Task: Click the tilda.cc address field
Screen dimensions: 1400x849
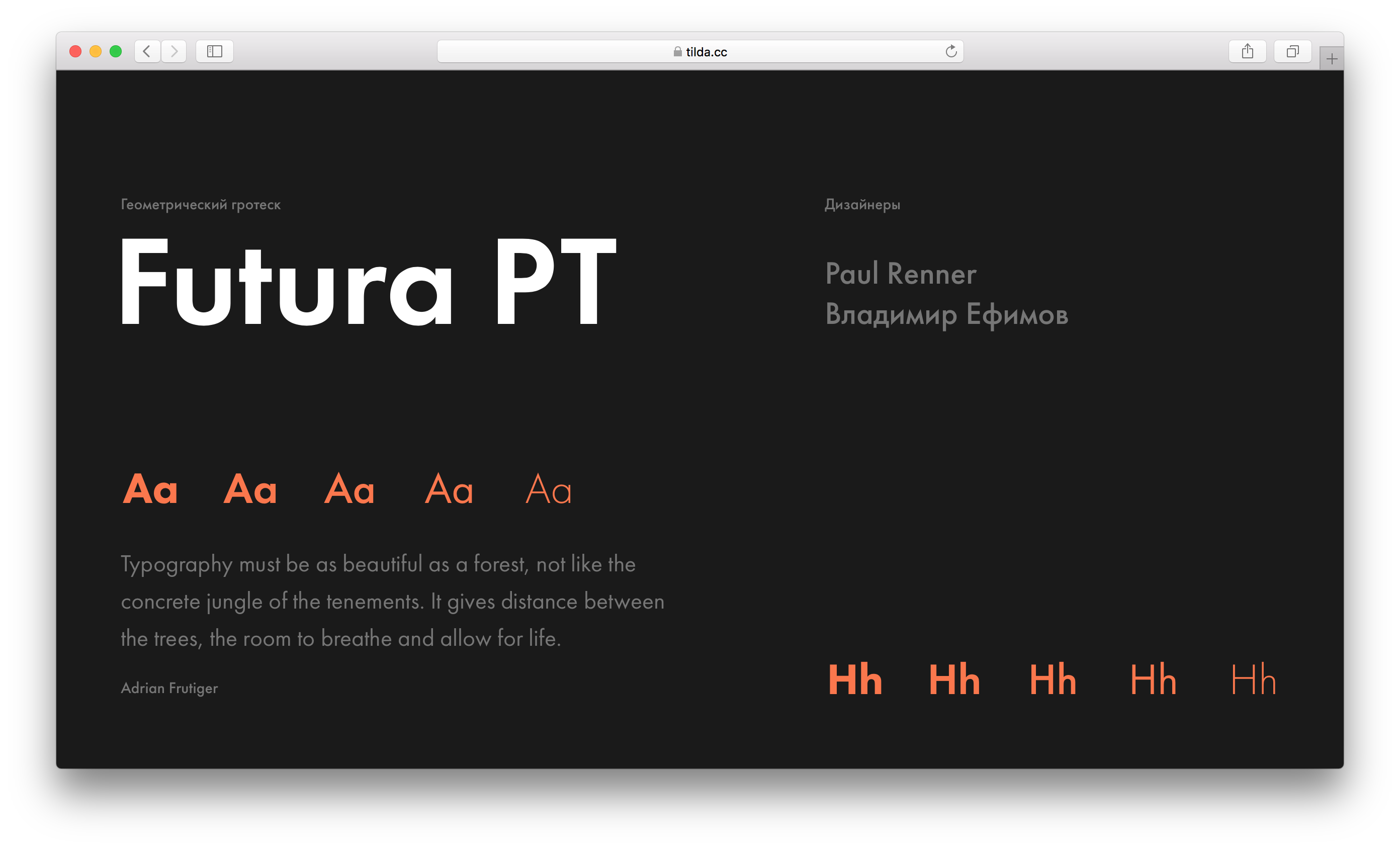Action: tap(706, 52)
